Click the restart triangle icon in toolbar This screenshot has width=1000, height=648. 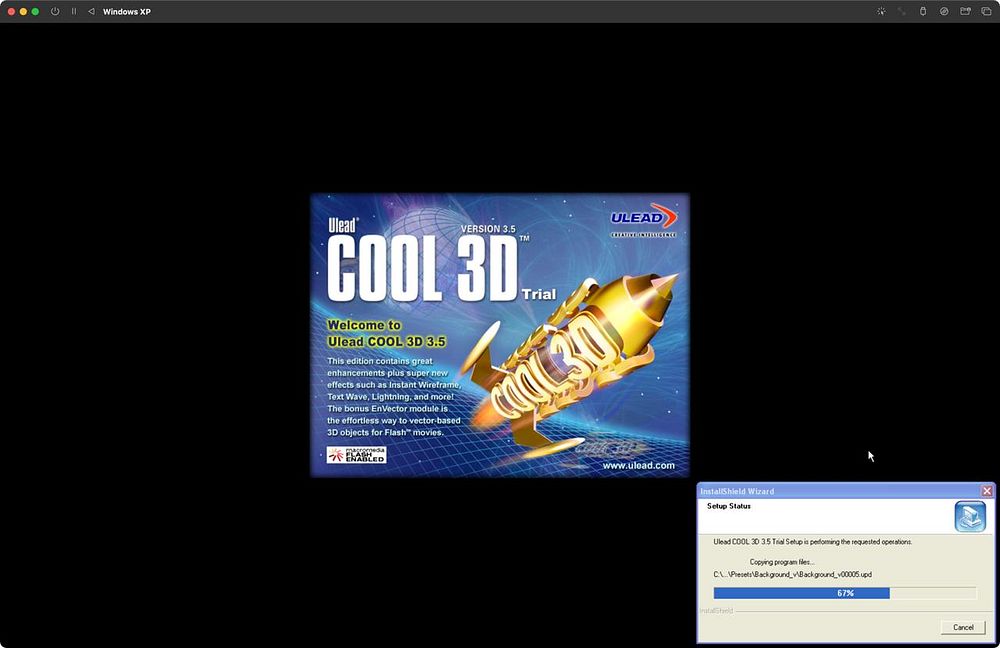91,11
